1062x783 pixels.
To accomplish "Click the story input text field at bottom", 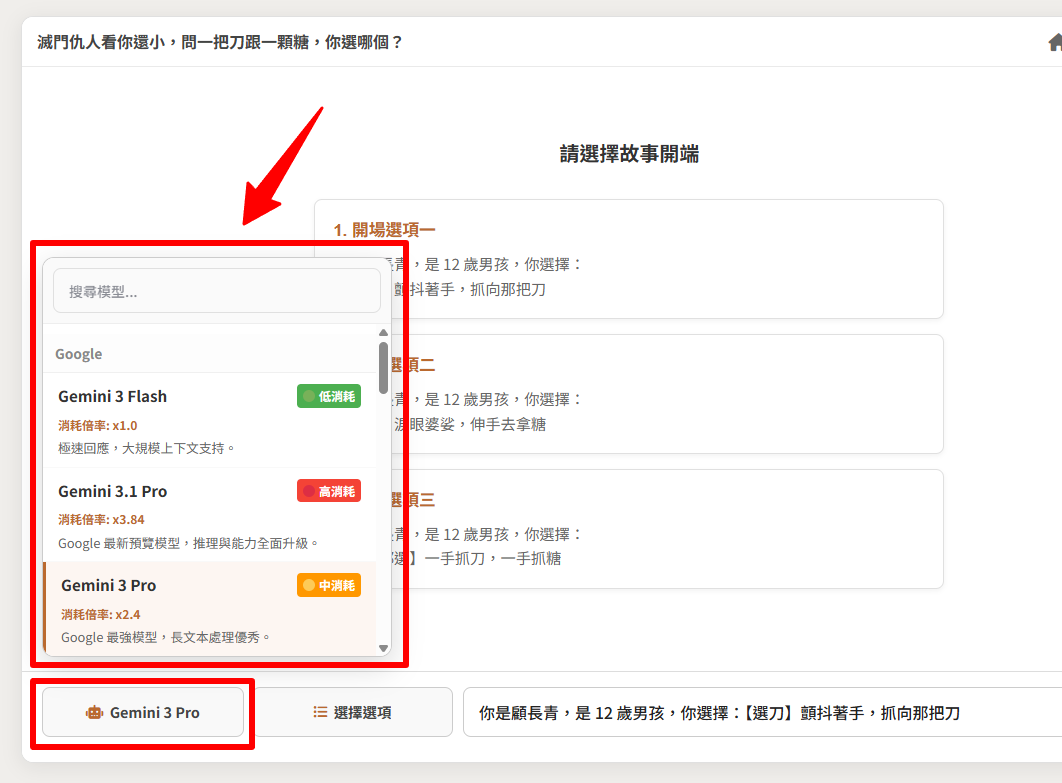I will pyautogui.click(x=762, y=713).
